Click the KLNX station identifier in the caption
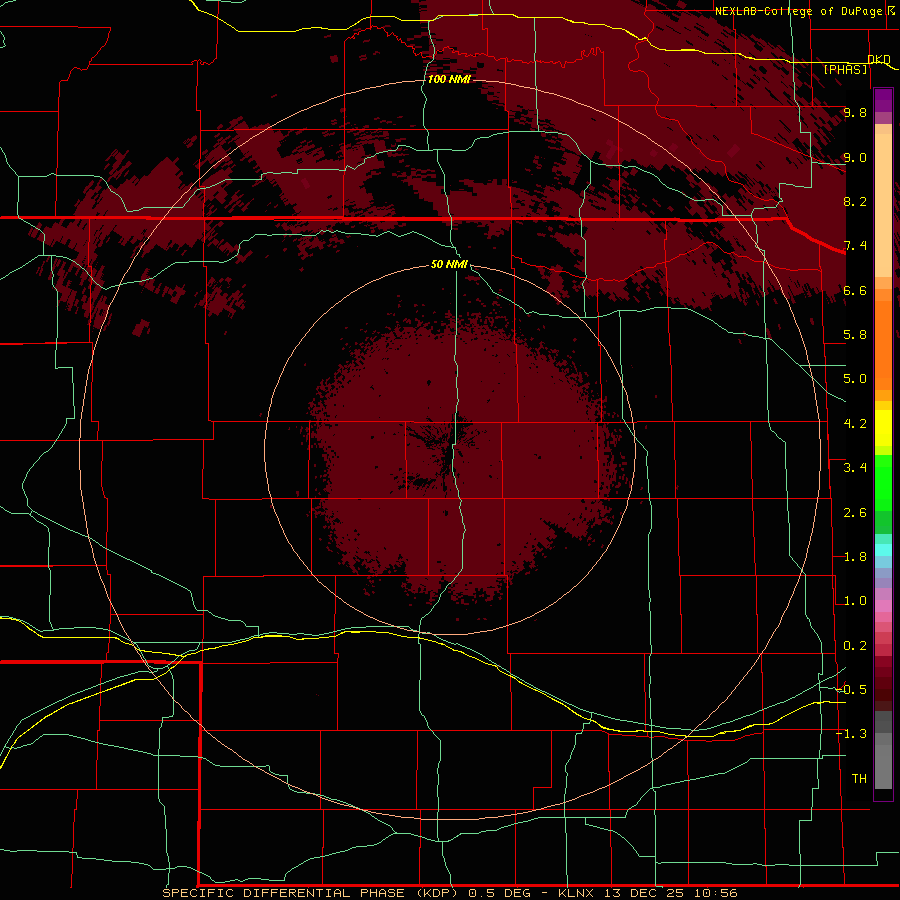The height and width of the screenshot is (900, 900). (x=577, y=893)
